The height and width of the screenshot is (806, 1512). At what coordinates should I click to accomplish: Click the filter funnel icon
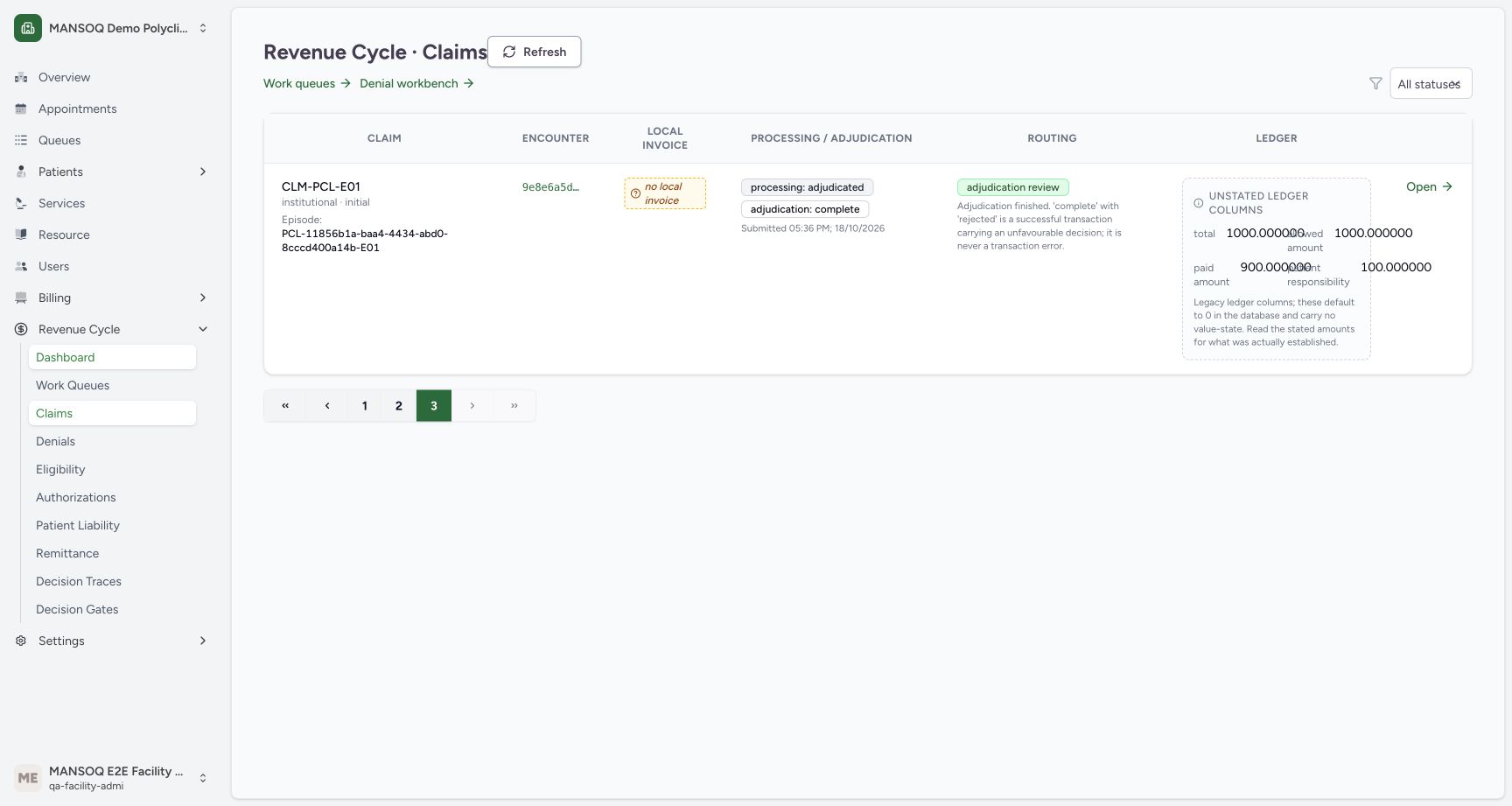click(x=1375, y=83)
